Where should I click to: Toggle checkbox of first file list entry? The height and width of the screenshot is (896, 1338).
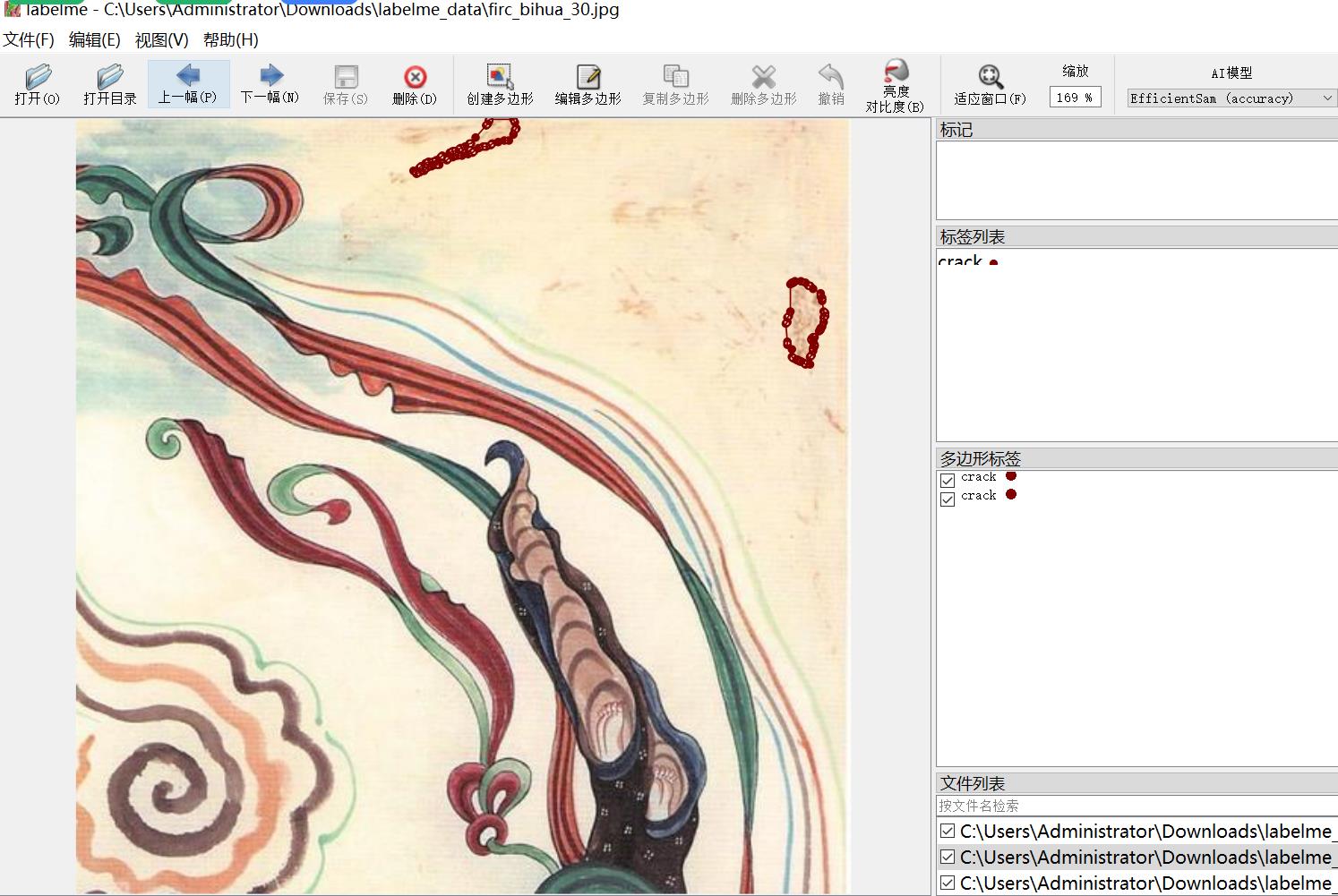pos(948,832)
